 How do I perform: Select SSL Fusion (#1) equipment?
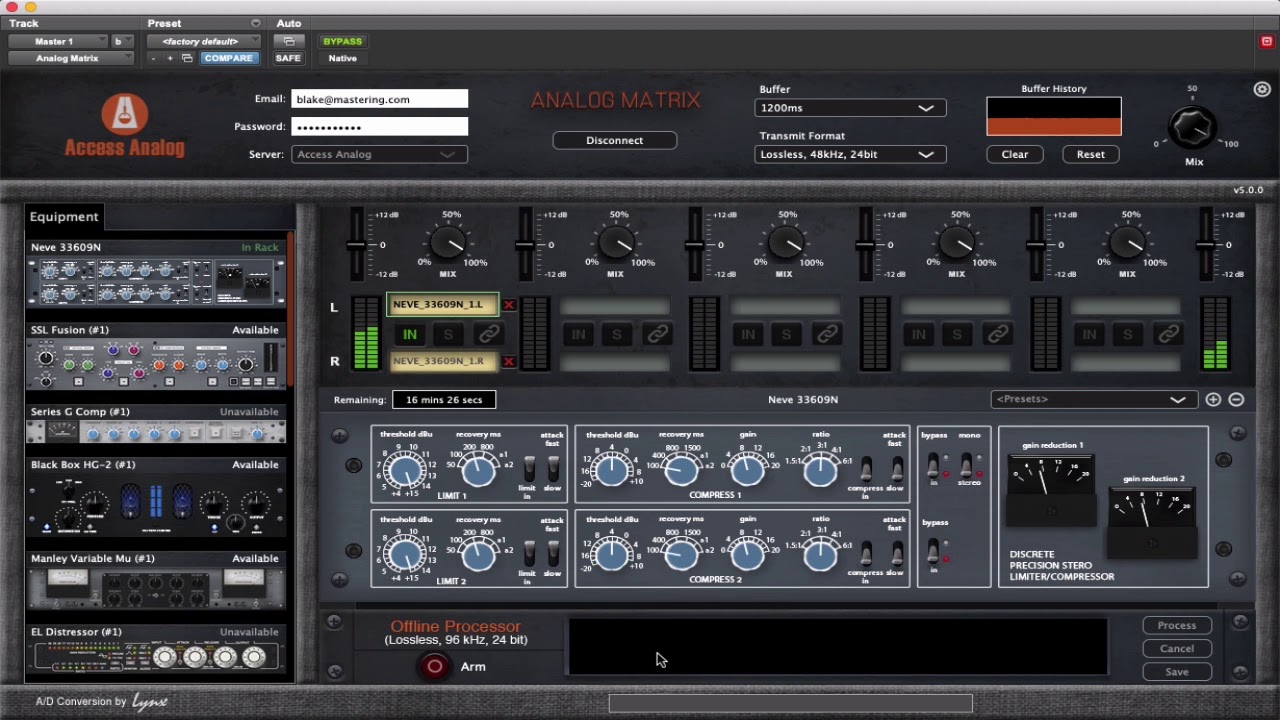(156, 357)
